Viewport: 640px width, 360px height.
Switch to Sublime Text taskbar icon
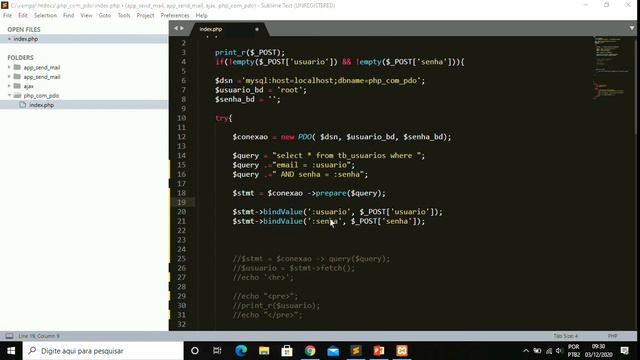click(356, 351)
